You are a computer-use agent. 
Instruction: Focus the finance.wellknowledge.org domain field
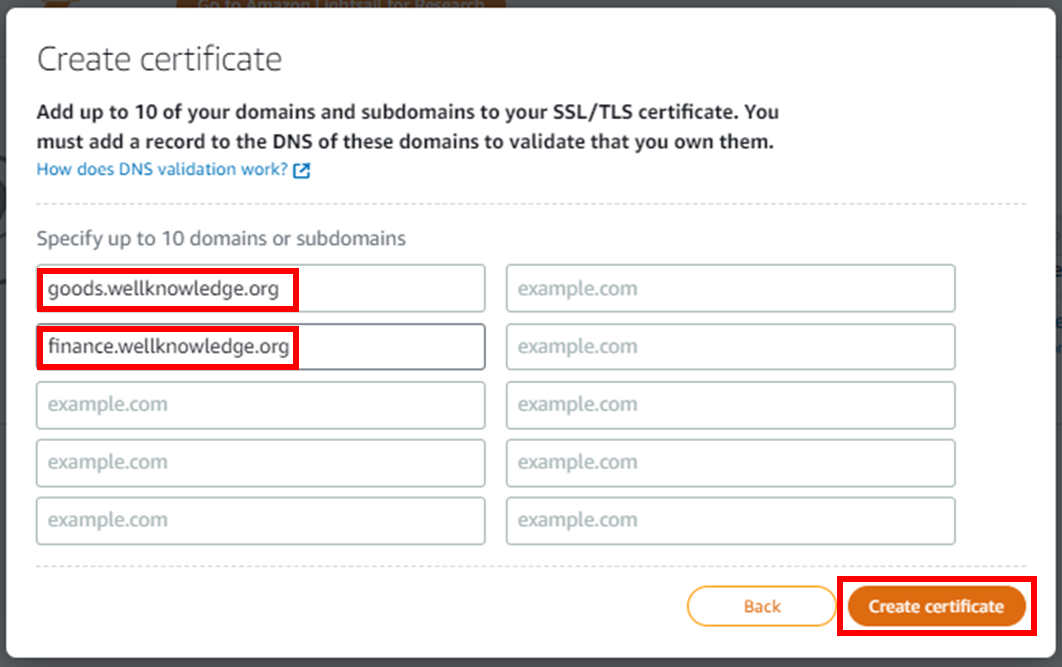261,347
